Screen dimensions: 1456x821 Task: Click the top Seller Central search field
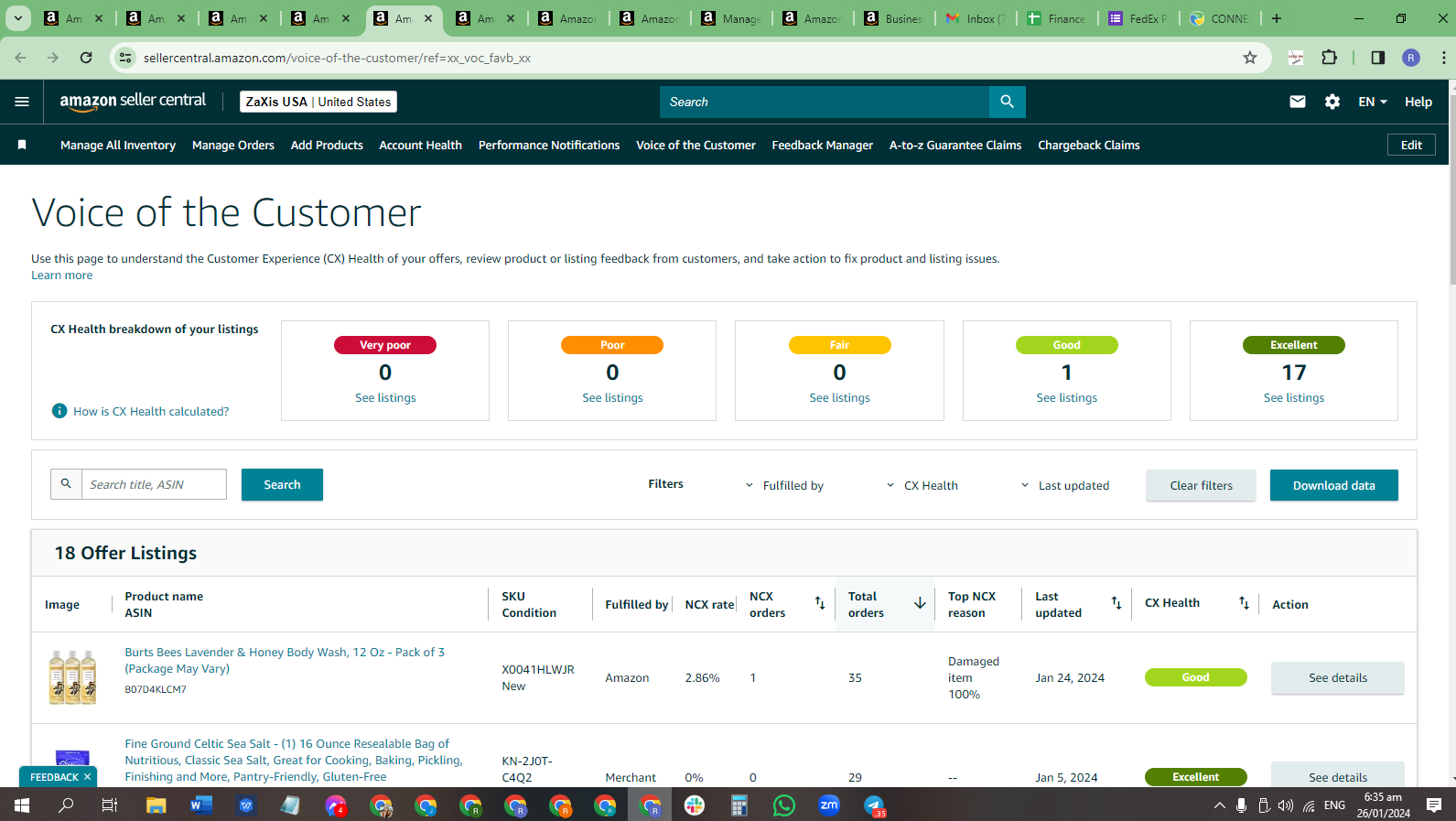825,102
